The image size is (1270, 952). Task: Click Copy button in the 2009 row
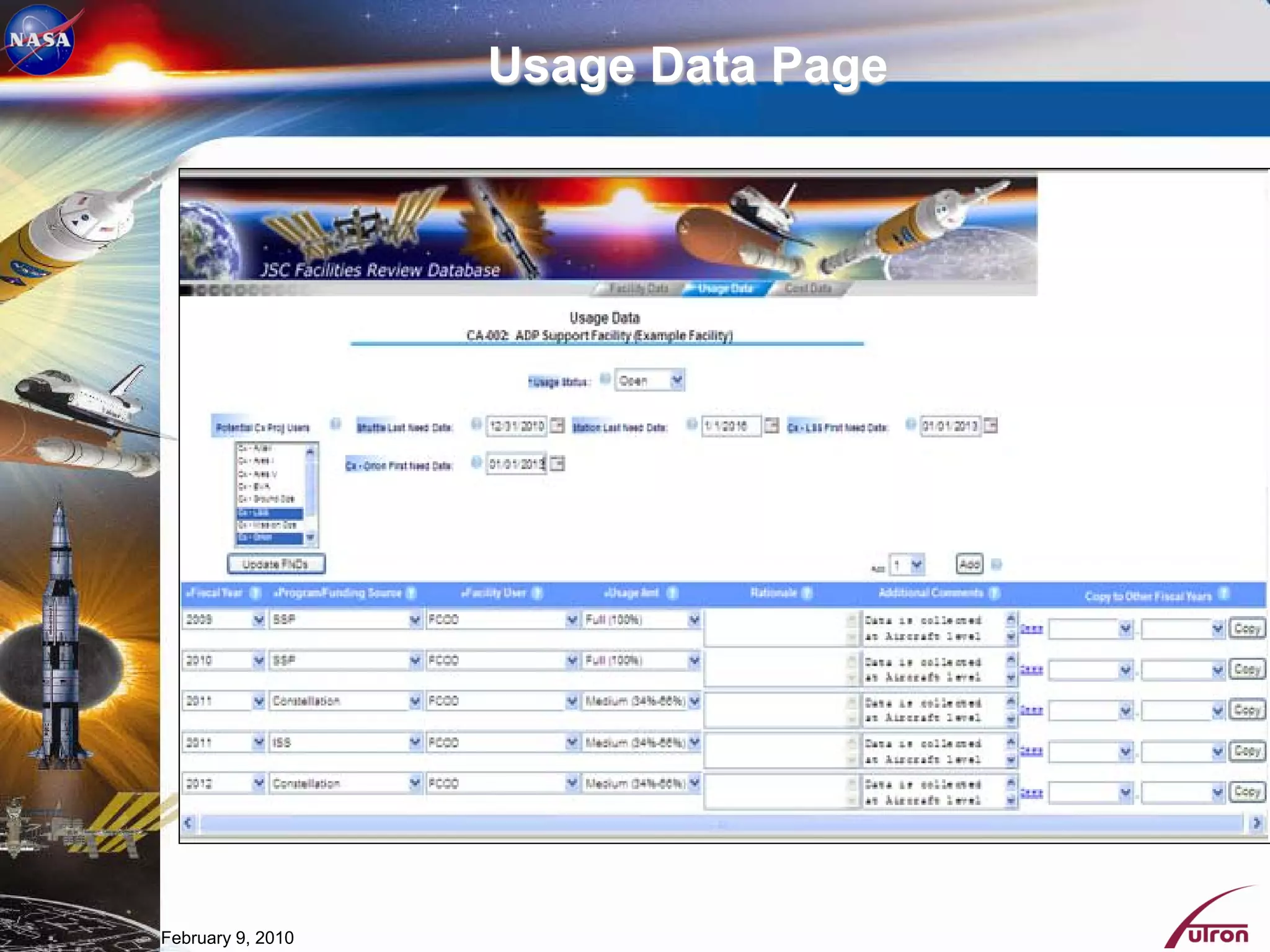click(x=1246, y=628)
